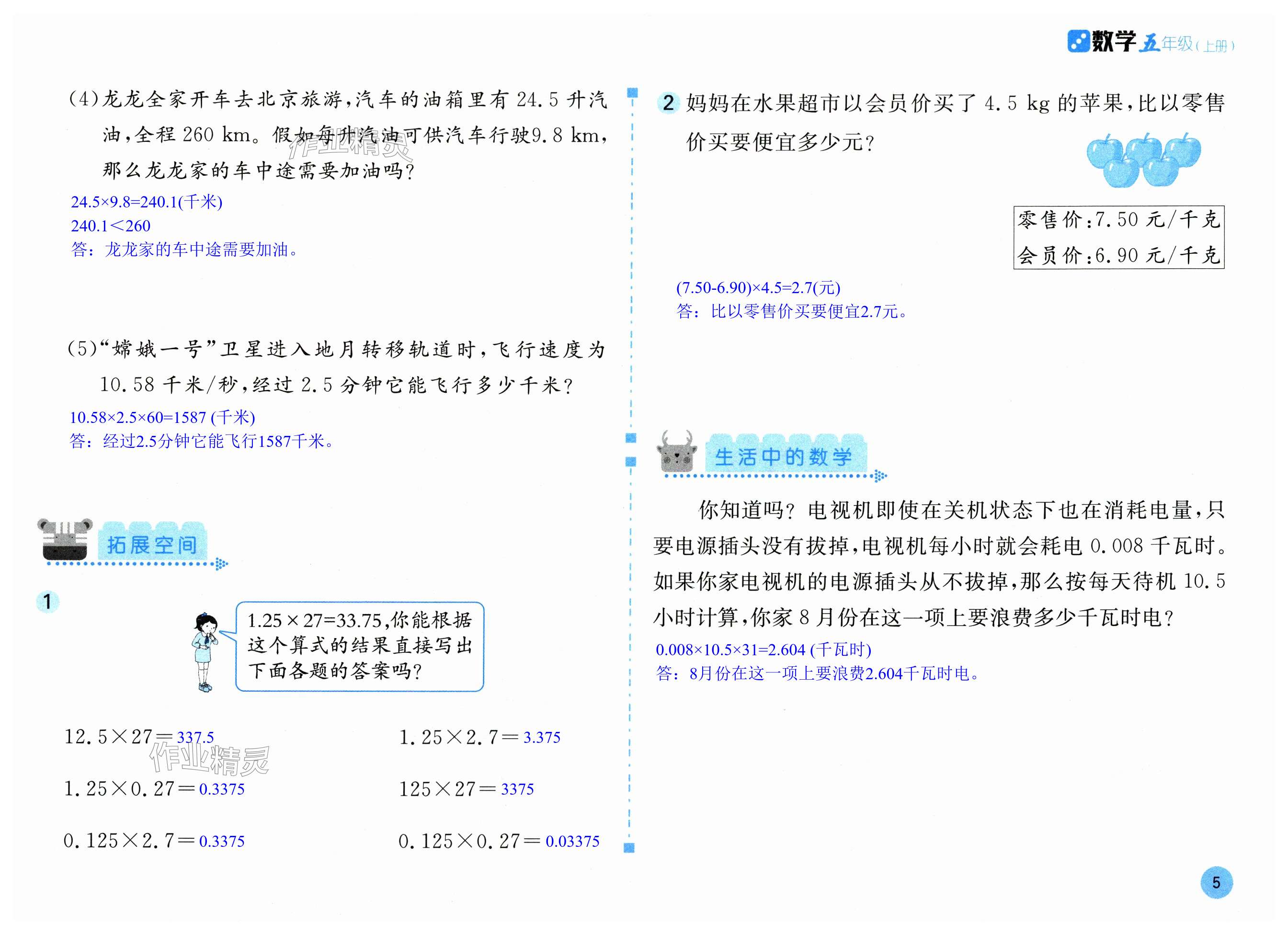Click the answer 3375 after 125×27
This screenshot has height=935, width=1288.
(517, 789)
